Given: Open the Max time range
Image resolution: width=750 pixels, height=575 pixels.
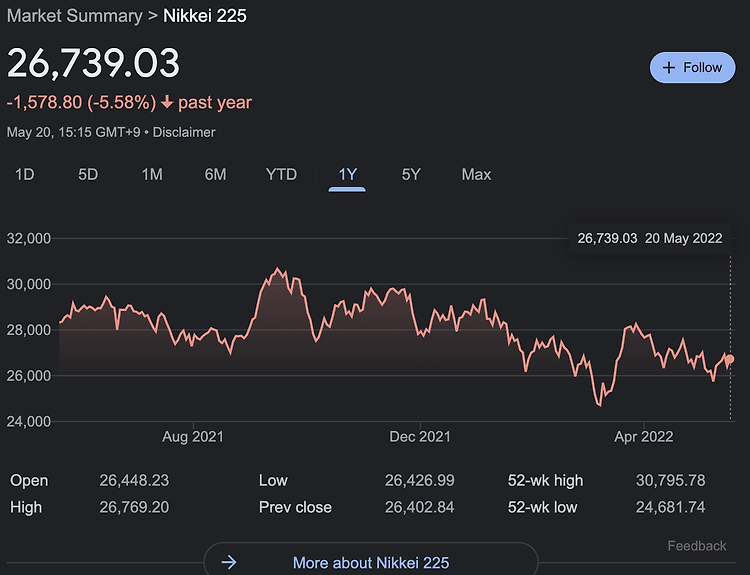Looking at the screenshot, I should tap(476, 175).
